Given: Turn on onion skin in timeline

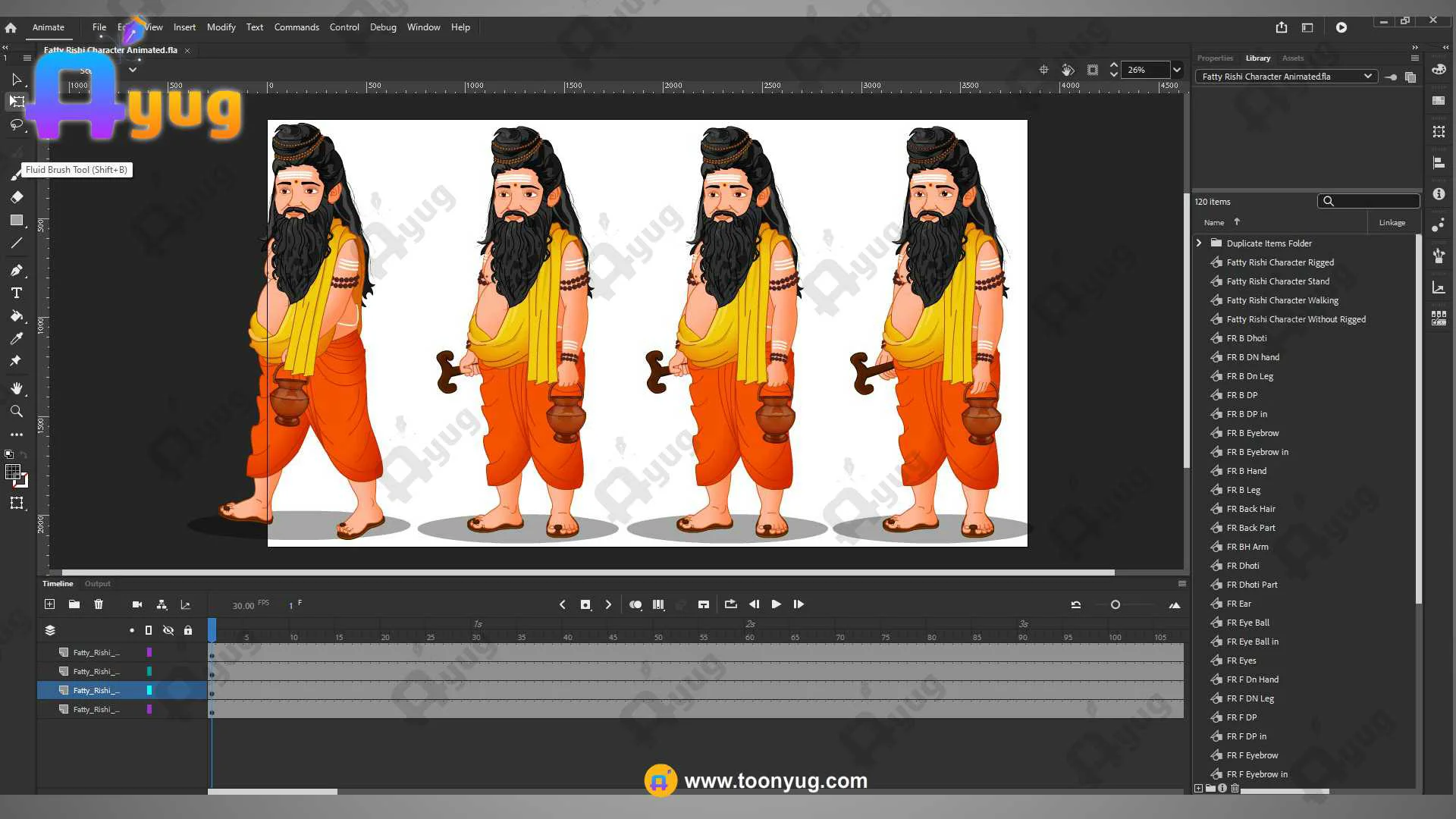Looking at the screenshot, I should (x=635, y=604).
